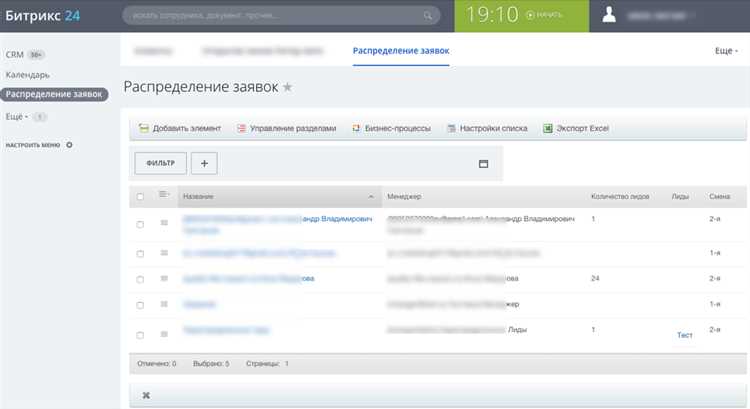
Task: Open action menu for row with Тест
Action: click(164, 334)
